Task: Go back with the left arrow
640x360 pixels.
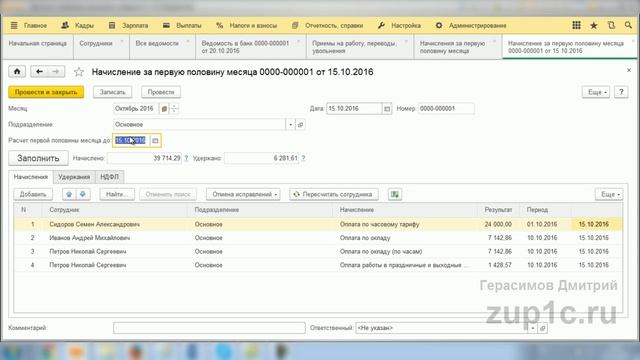Action: (39, 72)
